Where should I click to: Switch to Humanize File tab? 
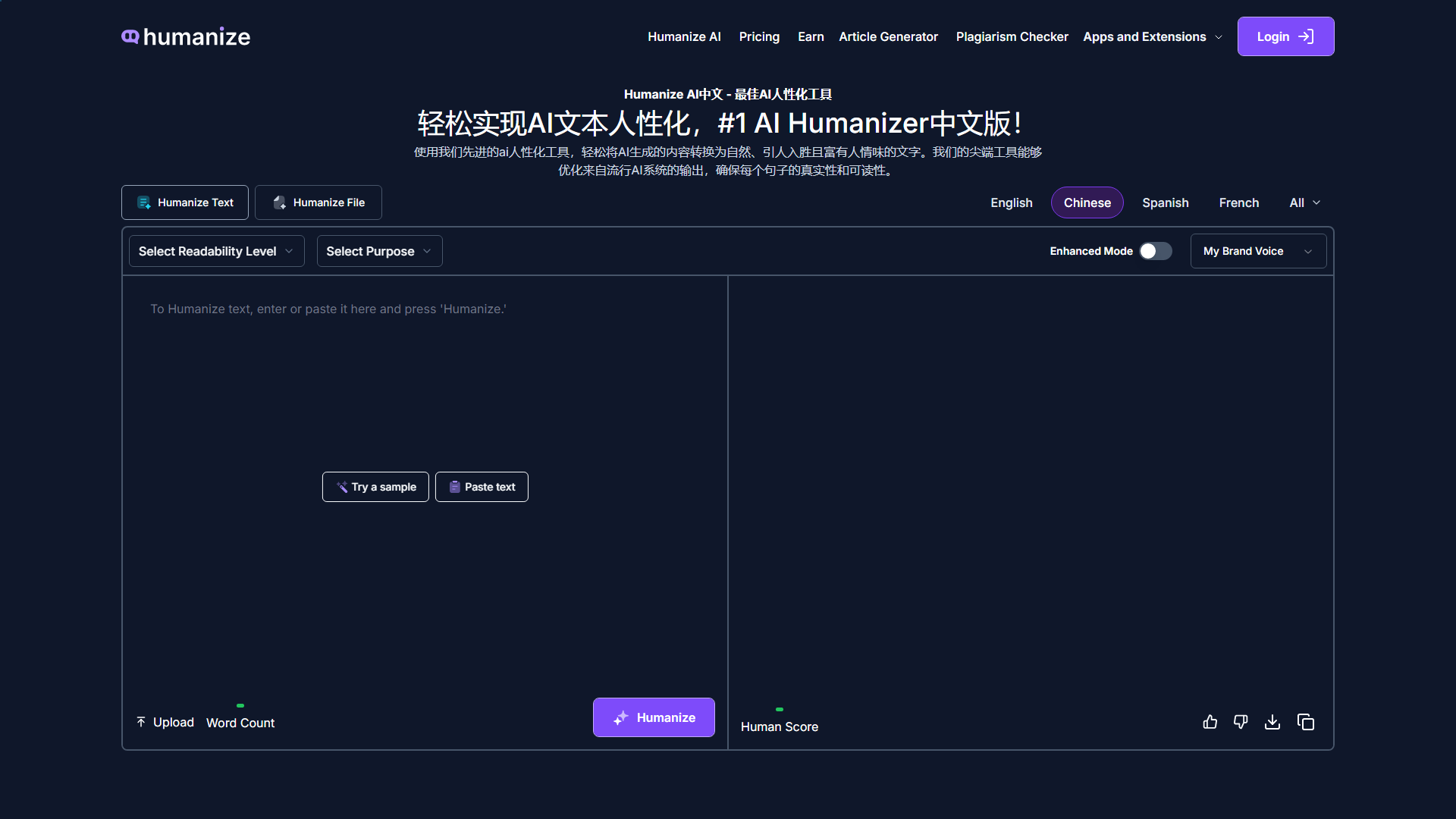click(318, 202)
